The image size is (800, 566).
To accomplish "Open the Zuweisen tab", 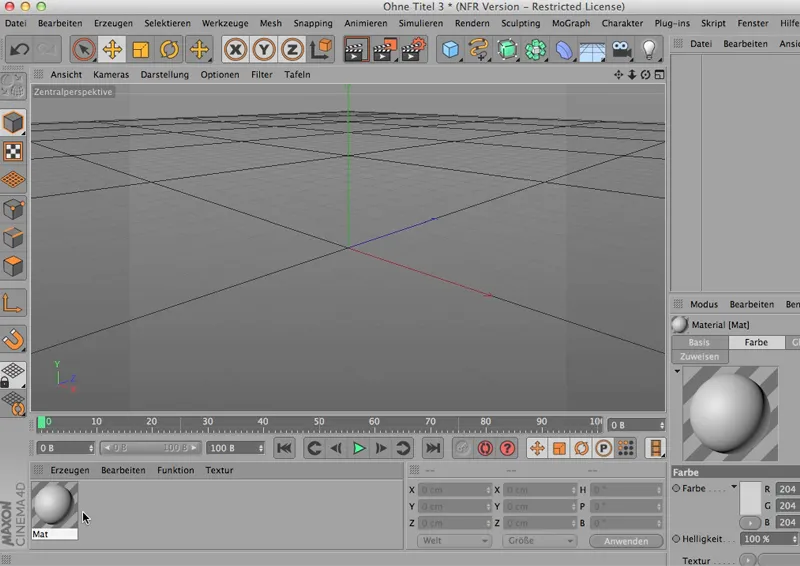I will click(x=699, y=356).
